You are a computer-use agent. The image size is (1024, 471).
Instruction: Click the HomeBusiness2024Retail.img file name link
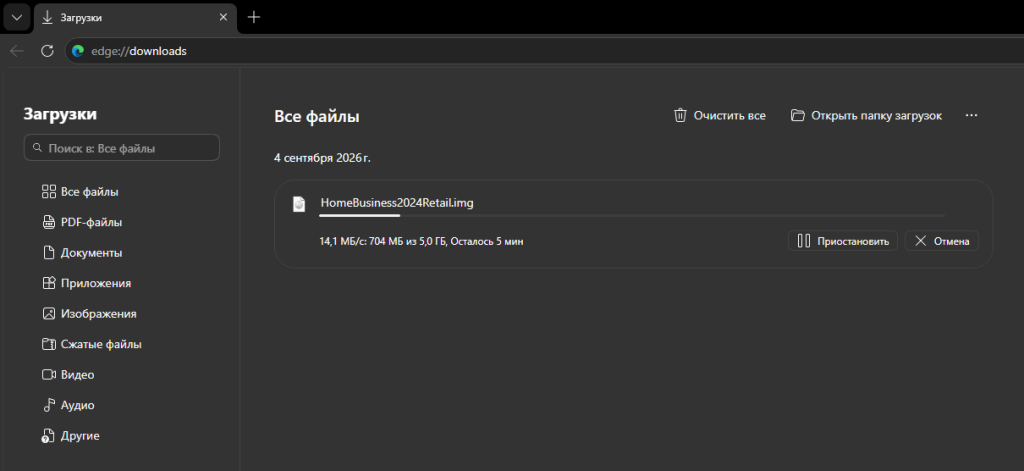point(396,203)
